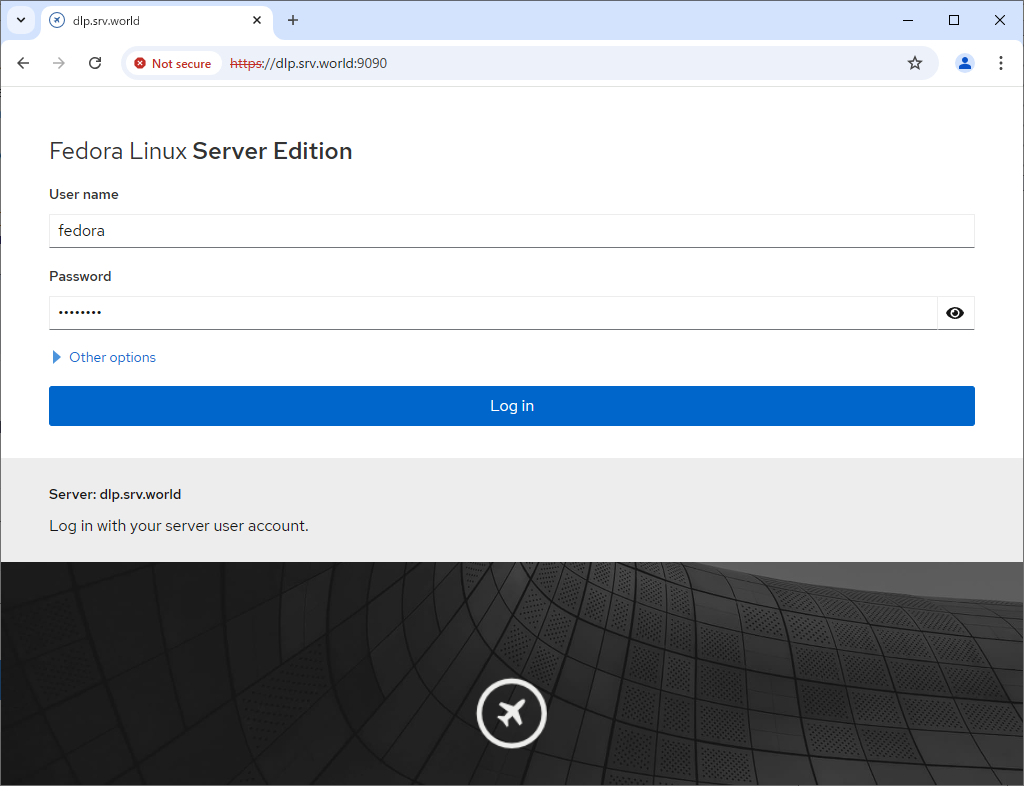Open a new tab with the plus button

pos(293,20)
